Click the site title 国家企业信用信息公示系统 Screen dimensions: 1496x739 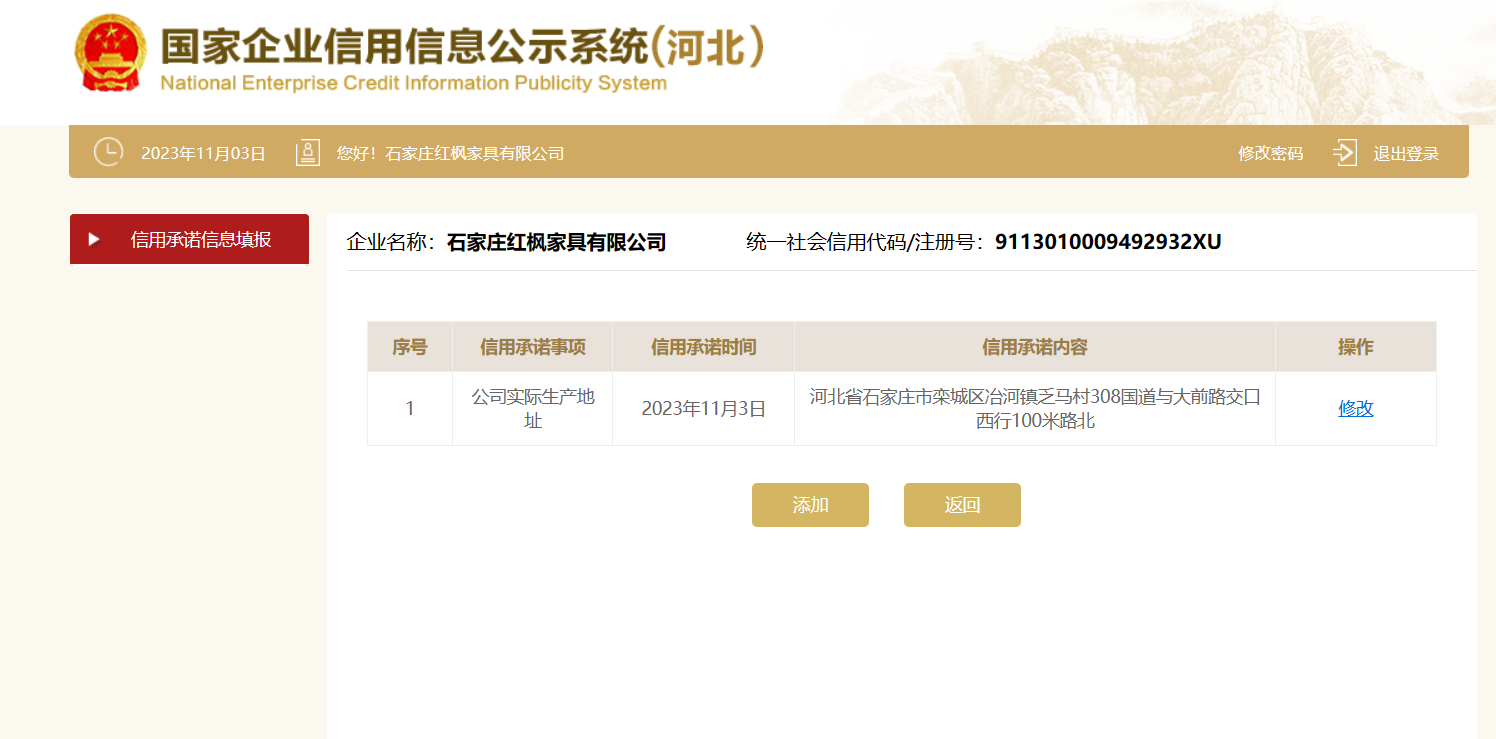click(x=463, y=46)
